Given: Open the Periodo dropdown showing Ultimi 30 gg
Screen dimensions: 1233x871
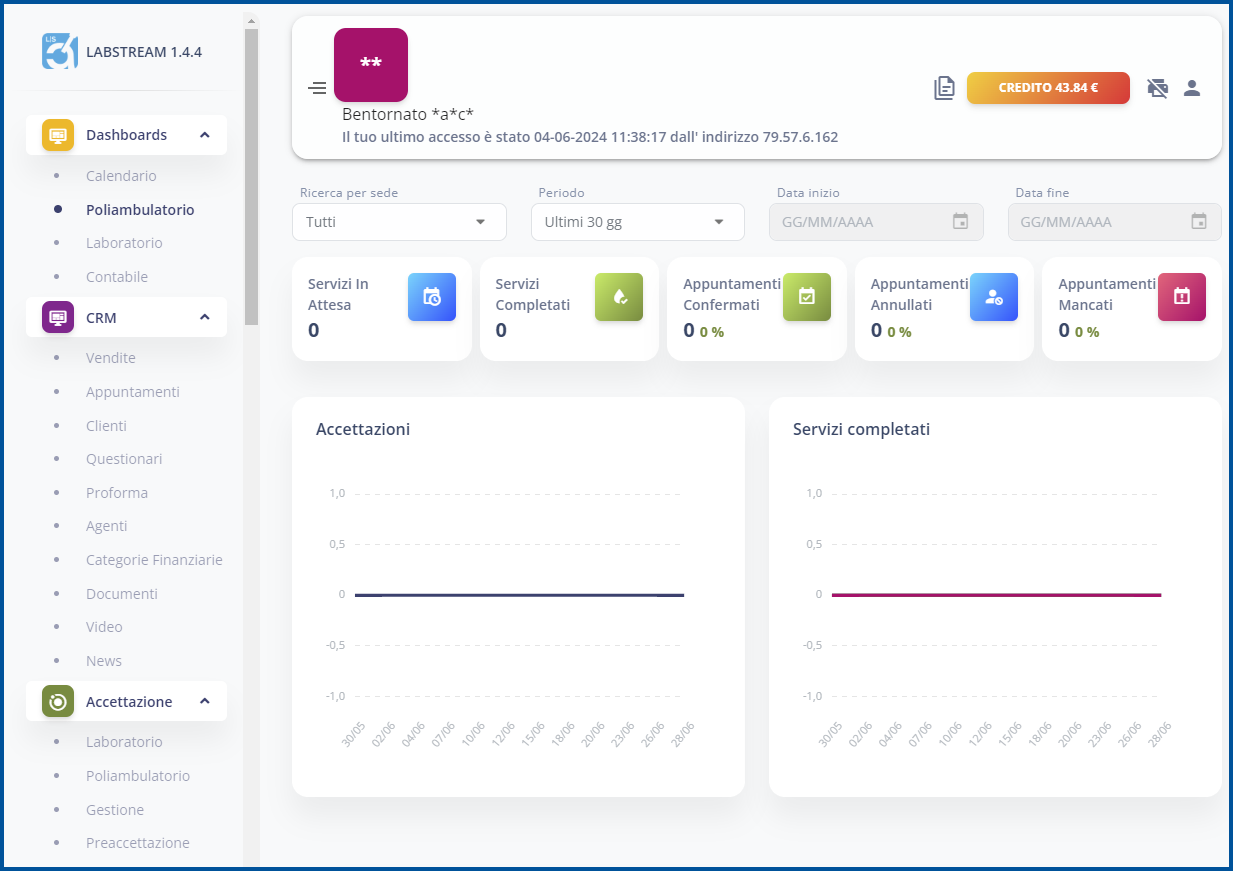Looking at the screenshot, I should click(x=637, y=222).
